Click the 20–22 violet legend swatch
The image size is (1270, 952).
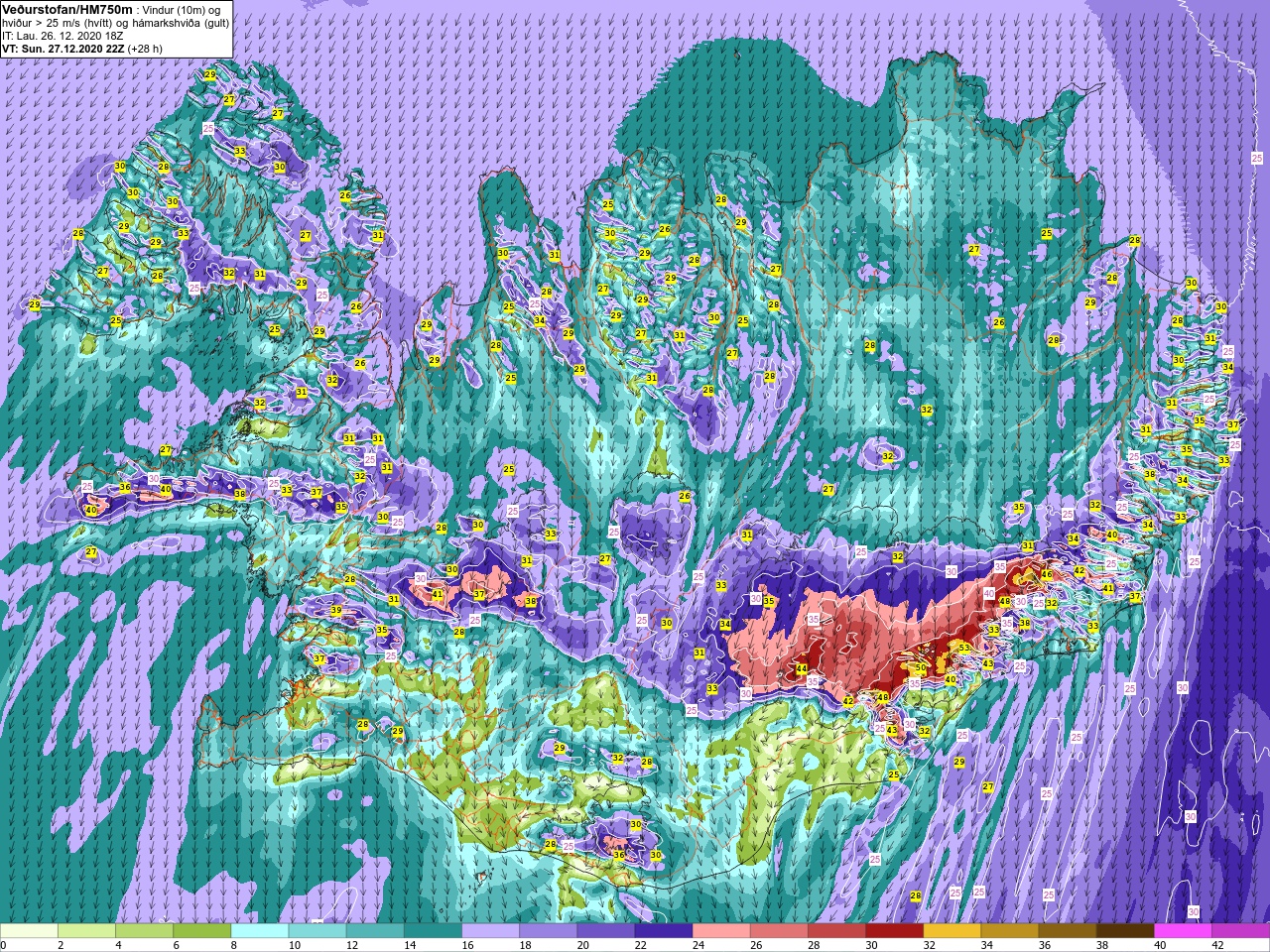click(605, 932)
